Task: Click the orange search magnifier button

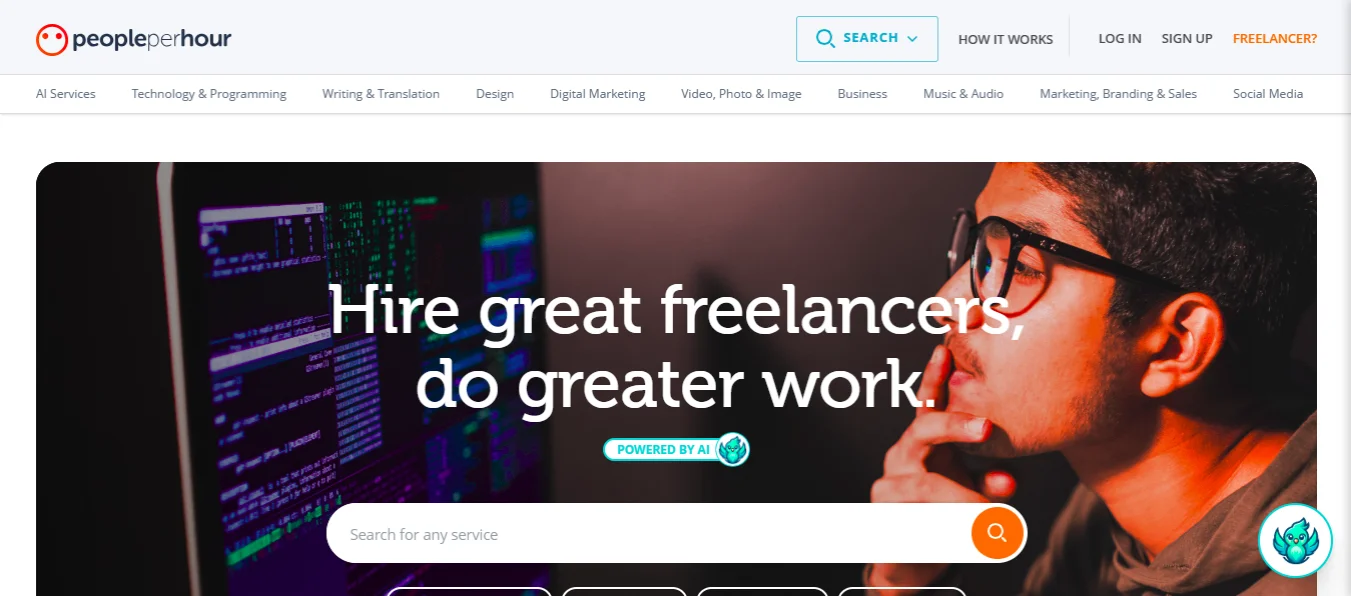Action: (x=997, y=532)
